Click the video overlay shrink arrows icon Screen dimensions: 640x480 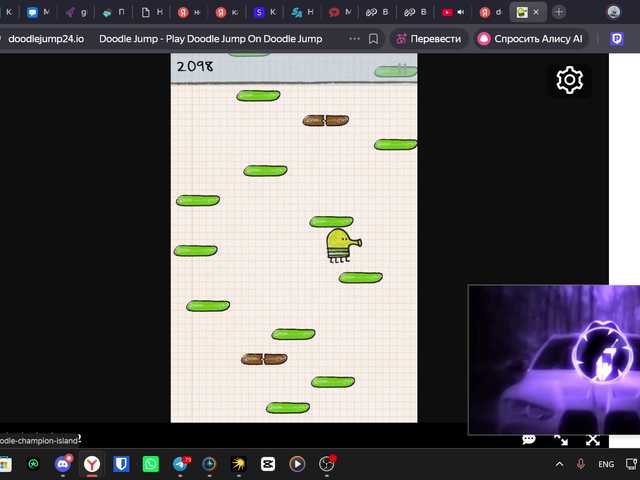pos(561,440)
